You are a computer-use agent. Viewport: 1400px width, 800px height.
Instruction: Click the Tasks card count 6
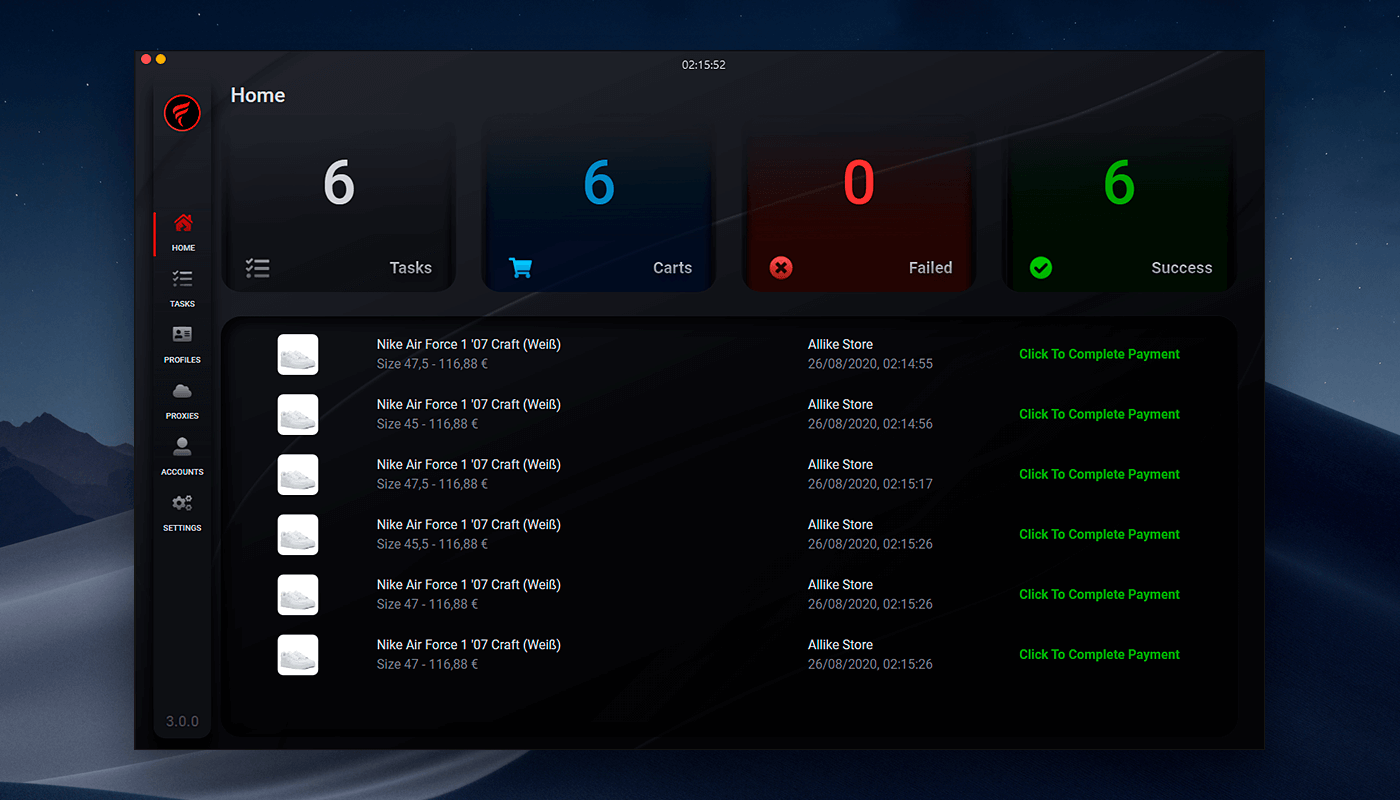pyautogui.click(x=339, y=183)
